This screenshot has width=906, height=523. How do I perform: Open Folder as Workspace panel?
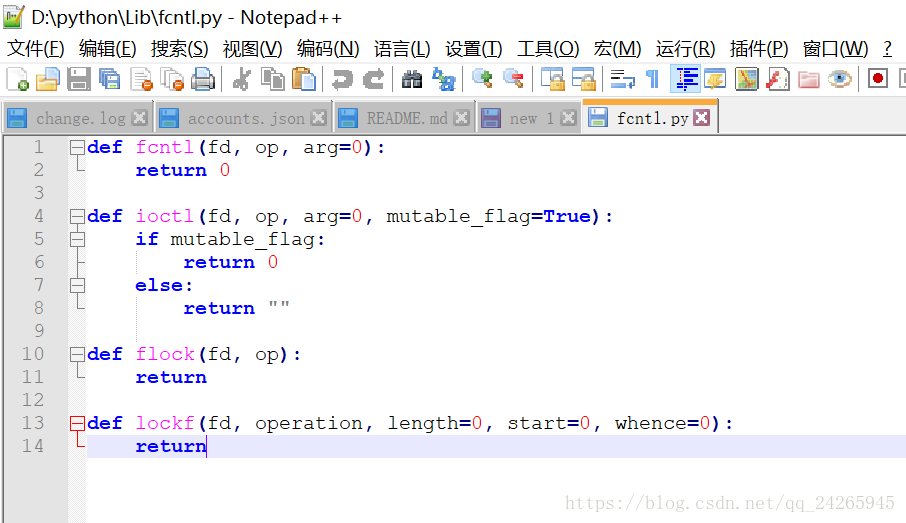pyautogui.click(x=809, y=79)
